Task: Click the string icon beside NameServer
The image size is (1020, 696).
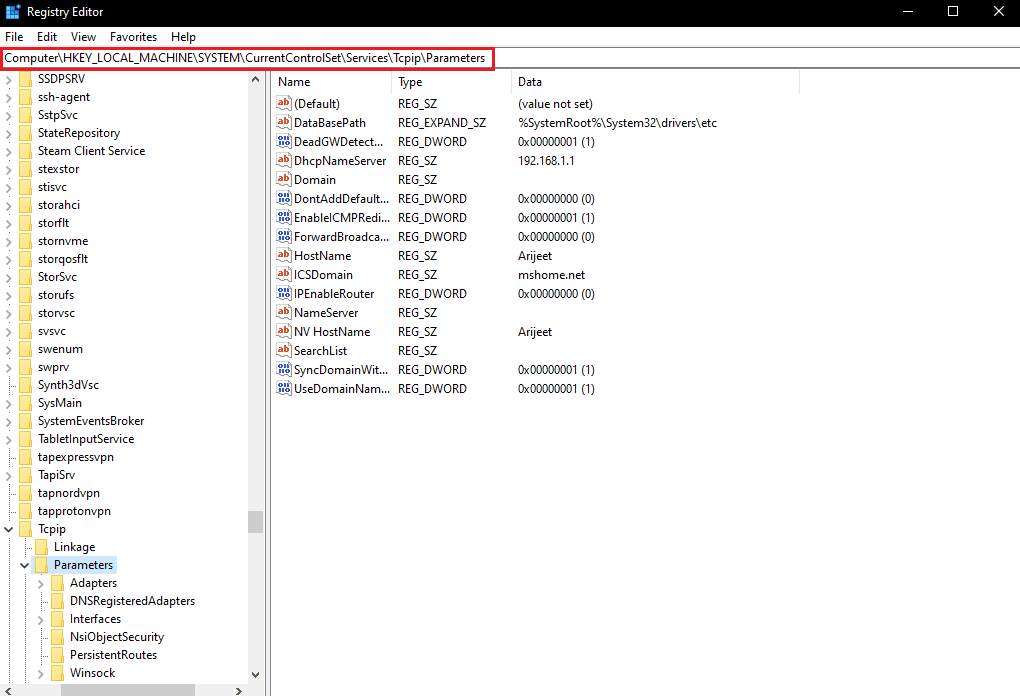Action: pyautogui.click(x=284, y=312)
